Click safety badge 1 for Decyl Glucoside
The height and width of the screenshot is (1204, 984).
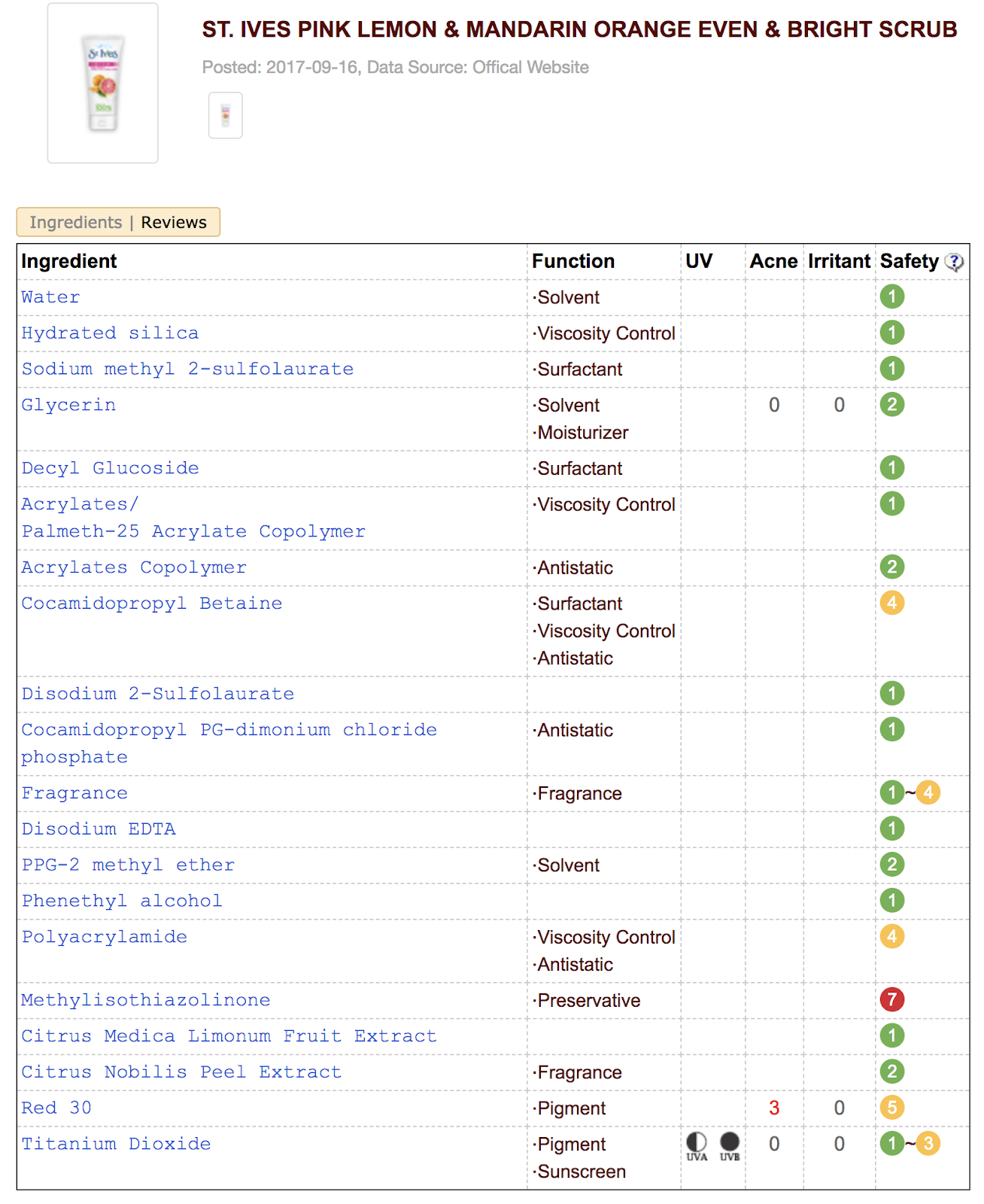[892, 468]
